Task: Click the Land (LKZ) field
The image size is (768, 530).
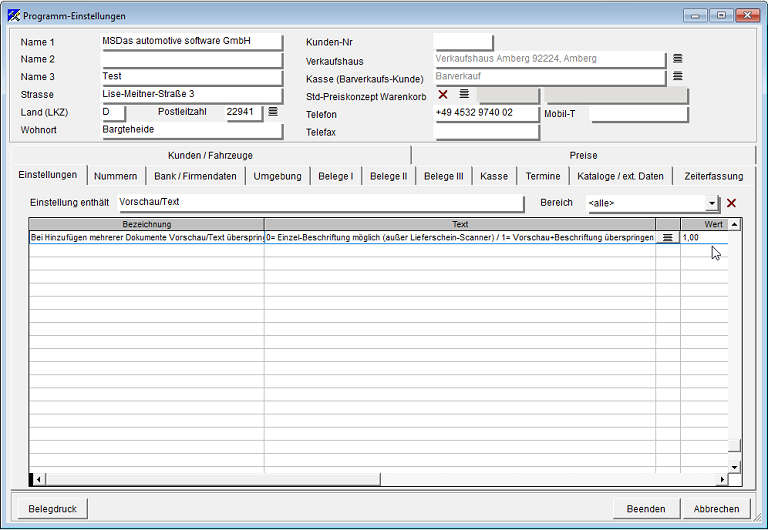Action: coord(113,112)
